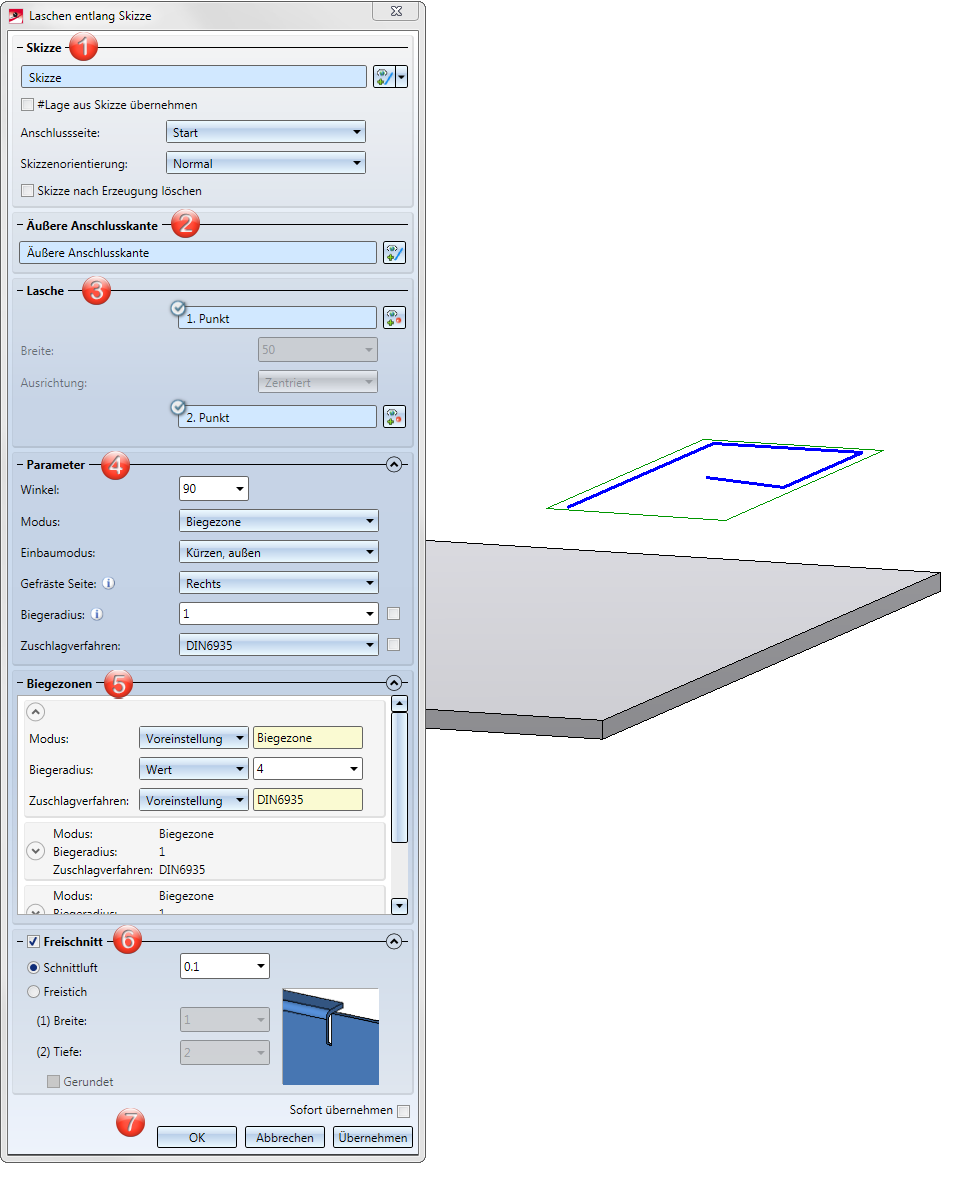Viewport: 957px width, 1178px height.
Task: Click the 1. Punkt field
Action: [277, 318]
